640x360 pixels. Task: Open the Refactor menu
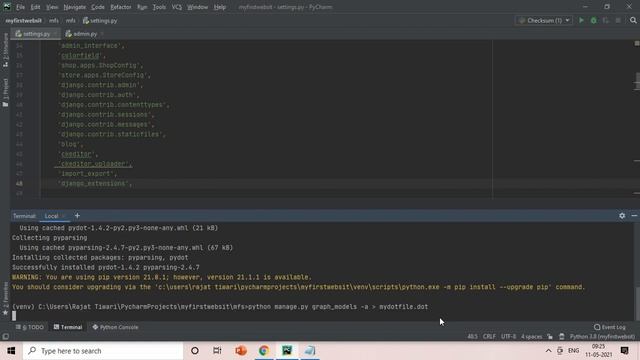click(121, 7)
